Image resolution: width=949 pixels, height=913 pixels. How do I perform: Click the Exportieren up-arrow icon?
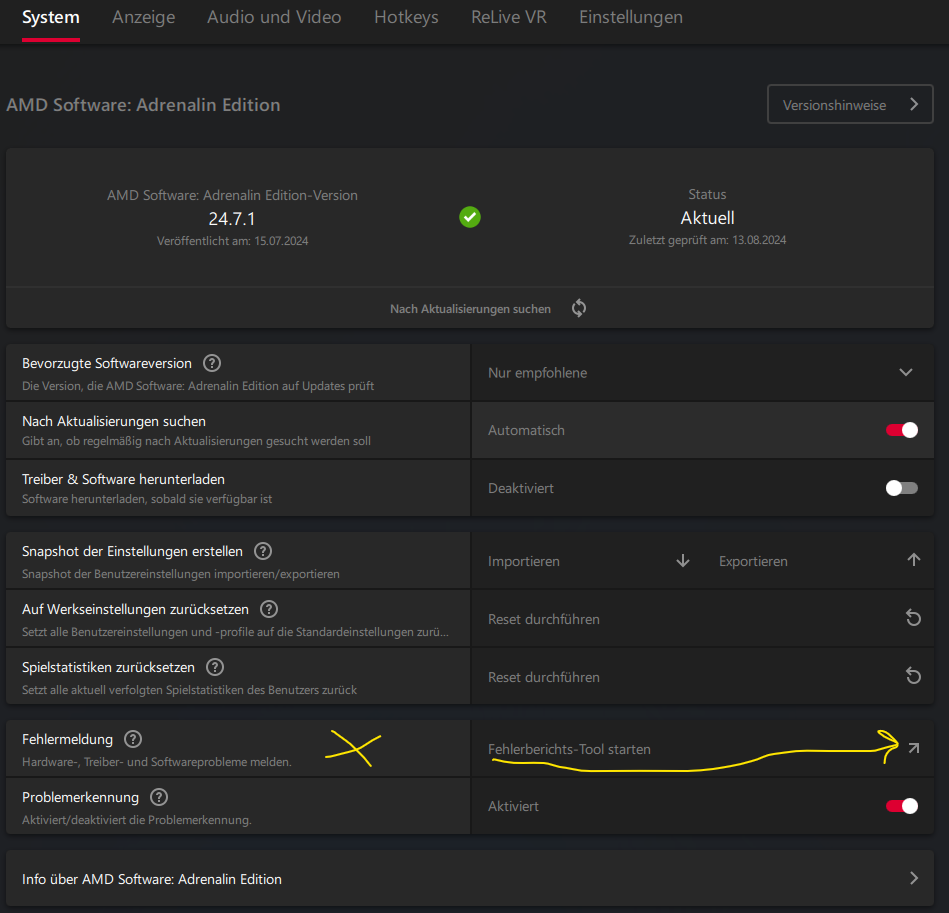pyautogui.click(x=914, y=560)
